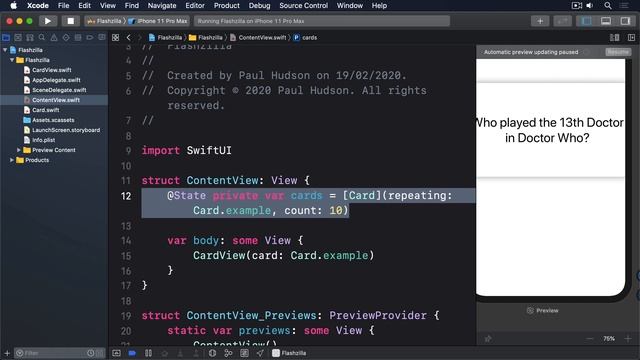640x360 pixels.
Task: Choose iPhone 11 Pro Max destination
Action: pos(158,21)
